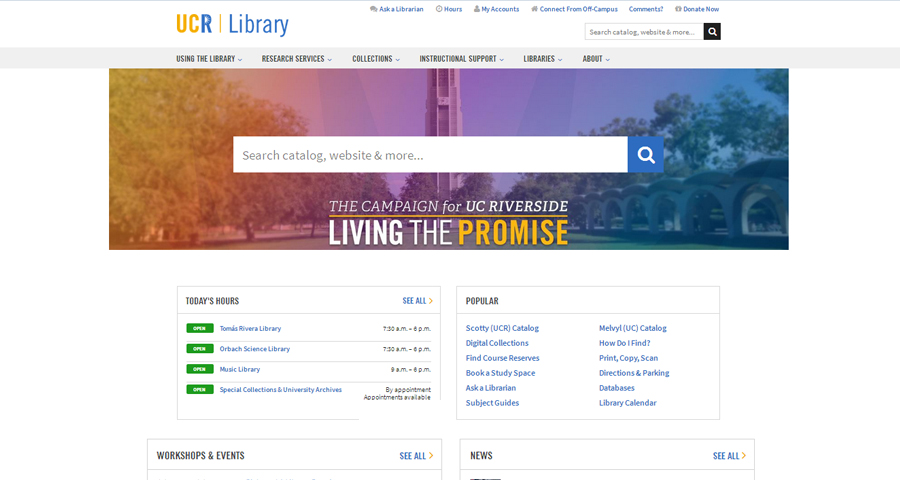Click the UCR Library logo
The image size is (900, 480).
click(232, 24)
